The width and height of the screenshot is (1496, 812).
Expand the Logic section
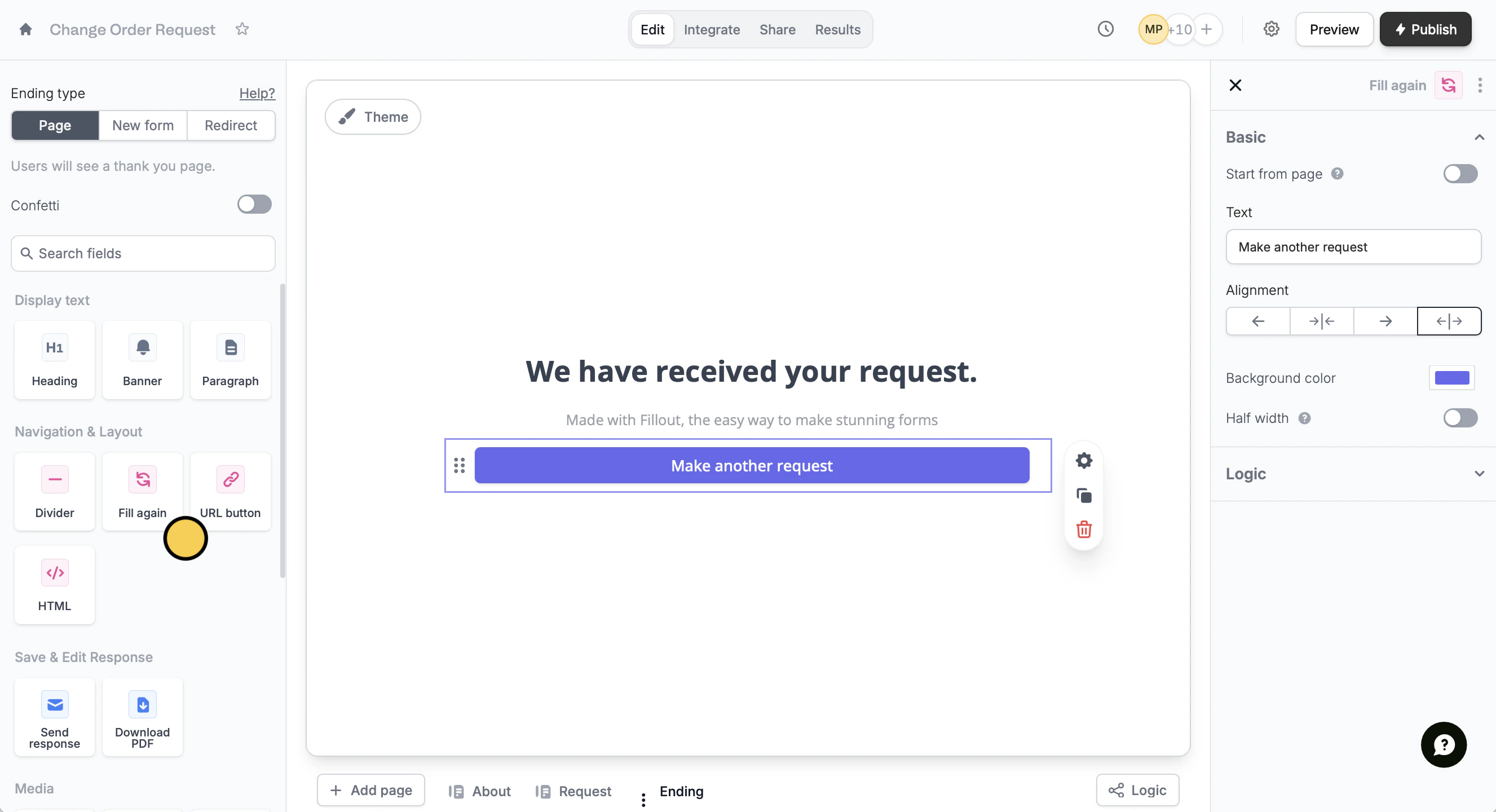click(x=1479, y=474)
